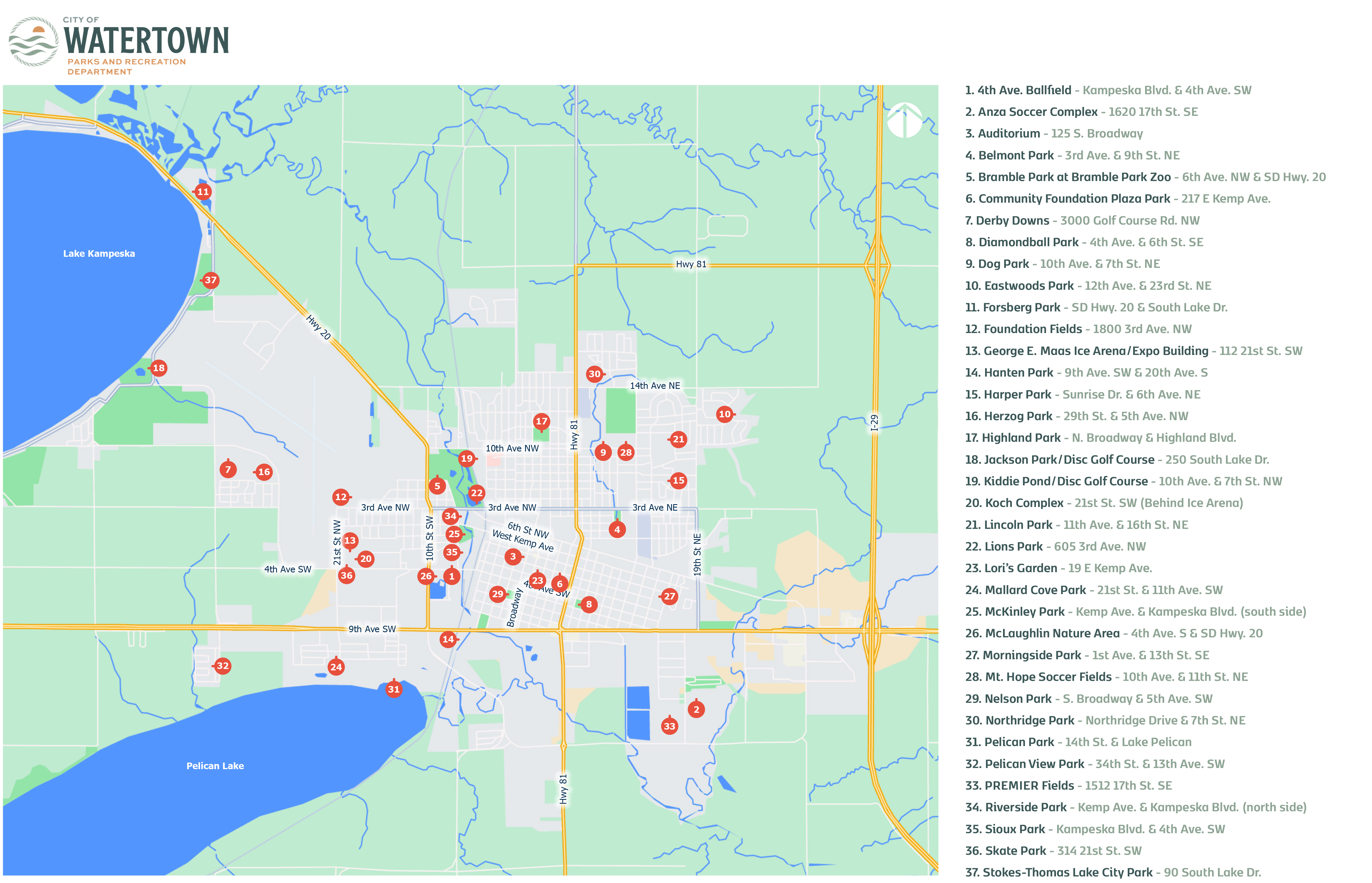Click the Lake Kampeska label
This screenshot has height=883, width=1372.
(x=99, y=253)
